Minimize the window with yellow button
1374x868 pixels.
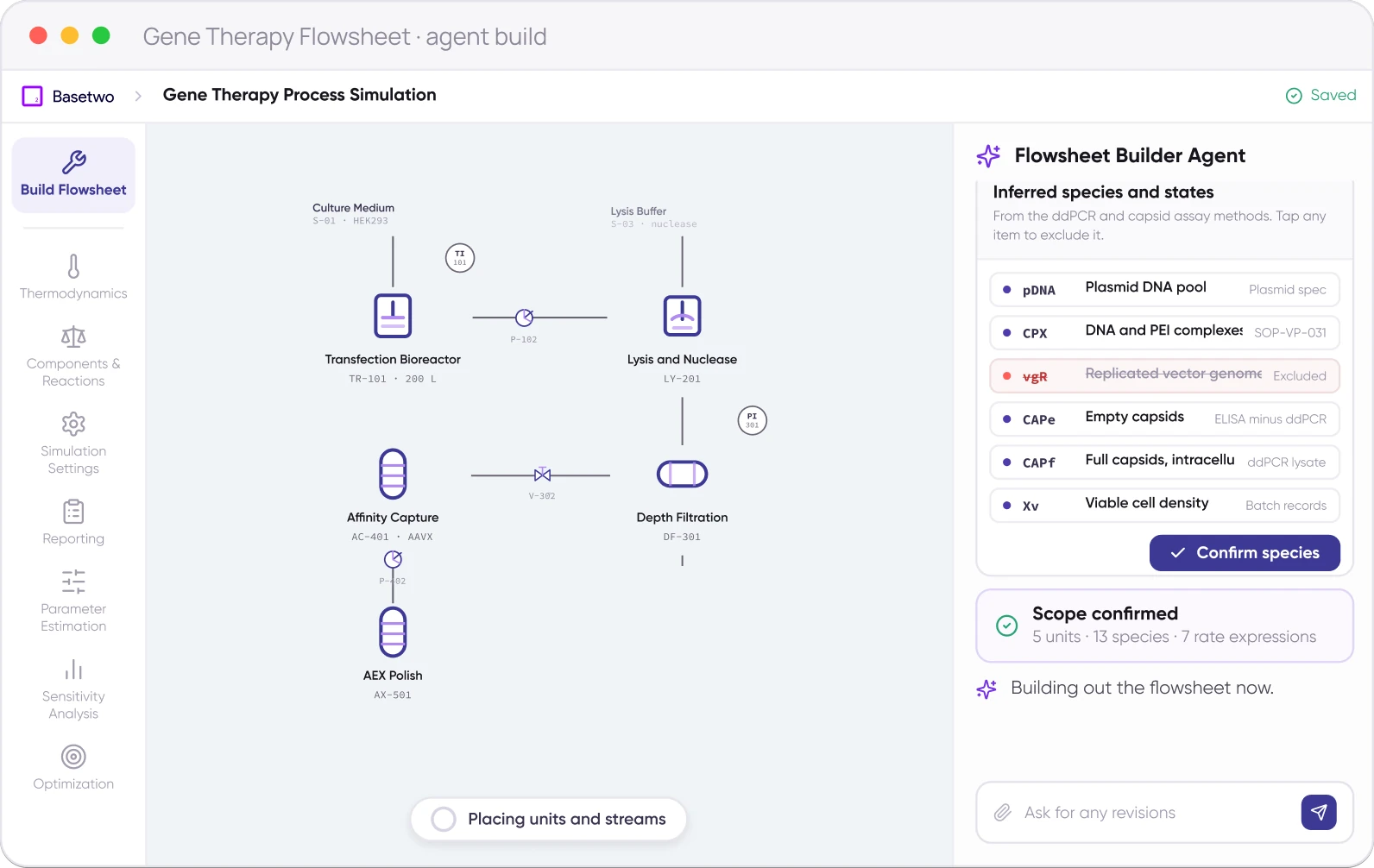point(70,35)
